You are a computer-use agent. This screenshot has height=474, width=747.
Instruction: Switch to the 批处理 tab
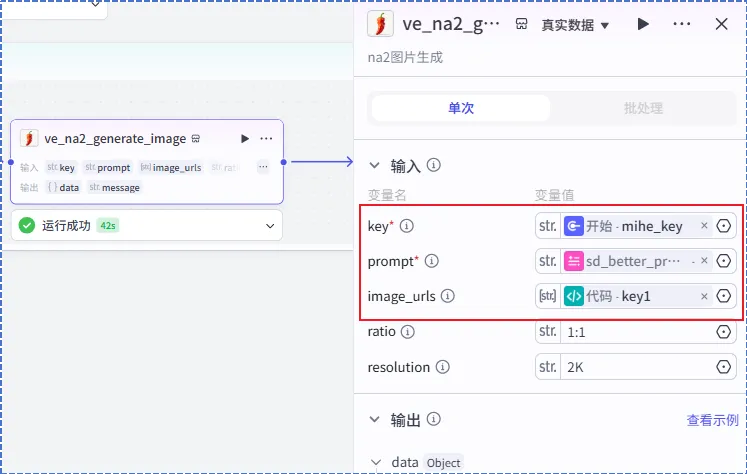(643, 108)
